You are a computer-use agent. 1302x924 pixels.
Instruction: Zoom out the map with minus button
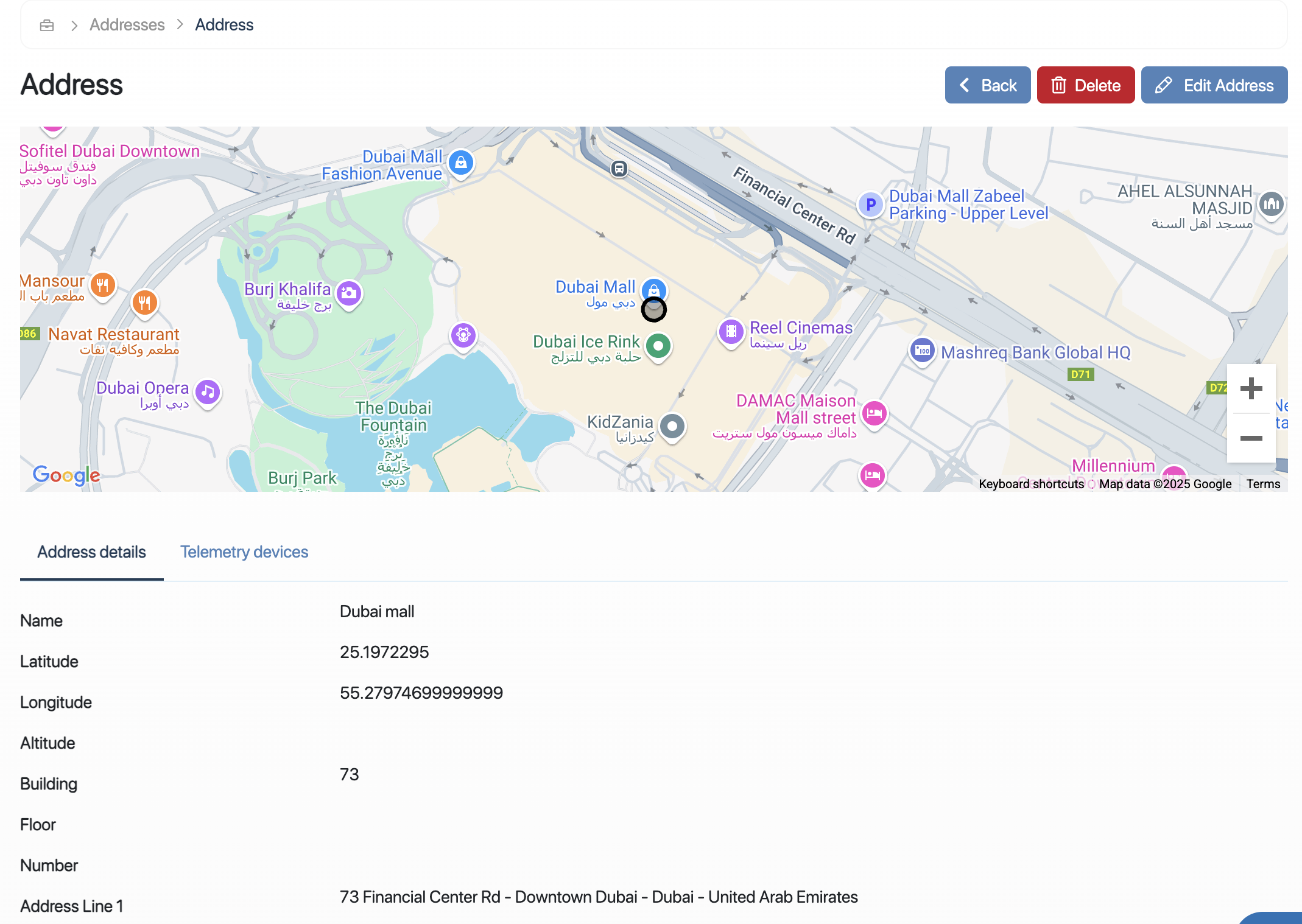tap(1251, 438)
